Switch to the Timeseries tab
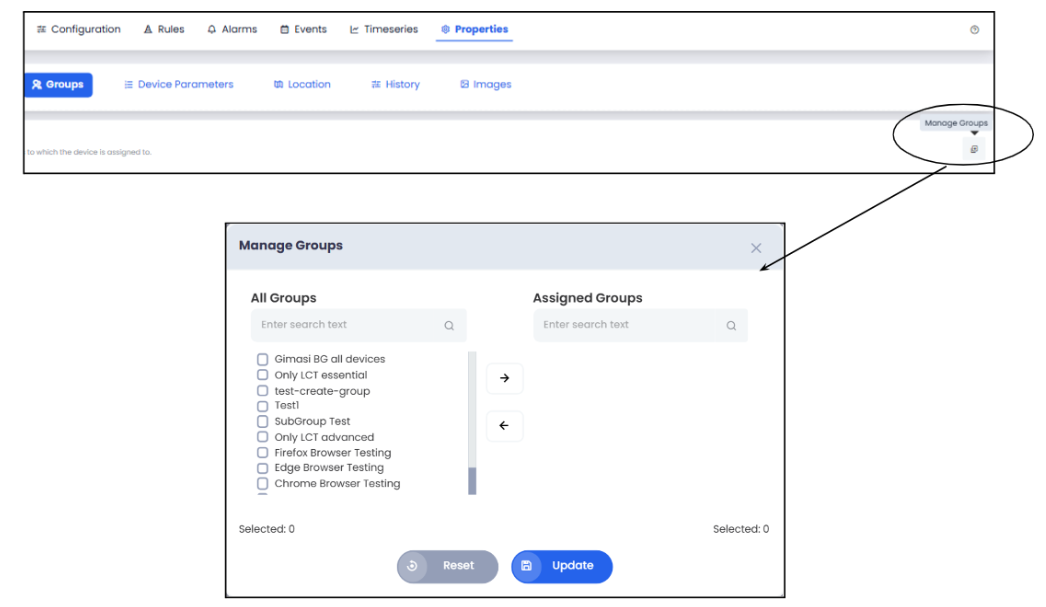This screenshot has width=1046, height=607. coord(383,30)
